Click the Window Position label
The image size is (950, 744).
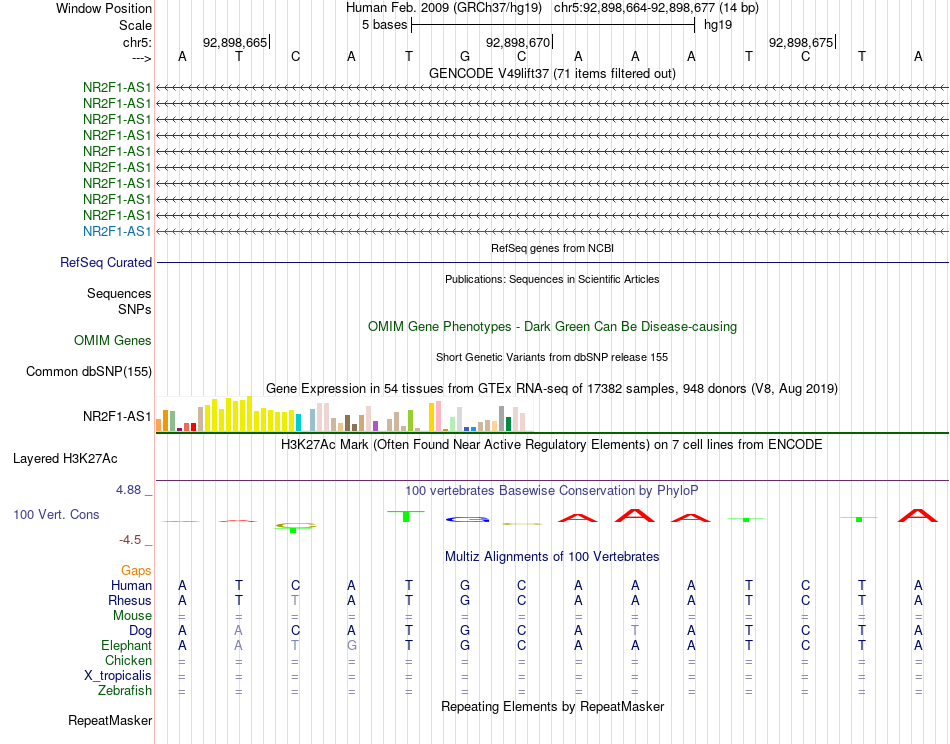point(104,8)
